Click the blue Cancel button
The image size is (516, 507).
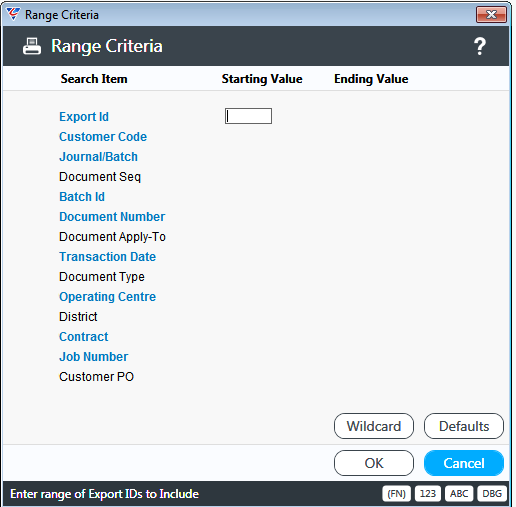[464, 463]
